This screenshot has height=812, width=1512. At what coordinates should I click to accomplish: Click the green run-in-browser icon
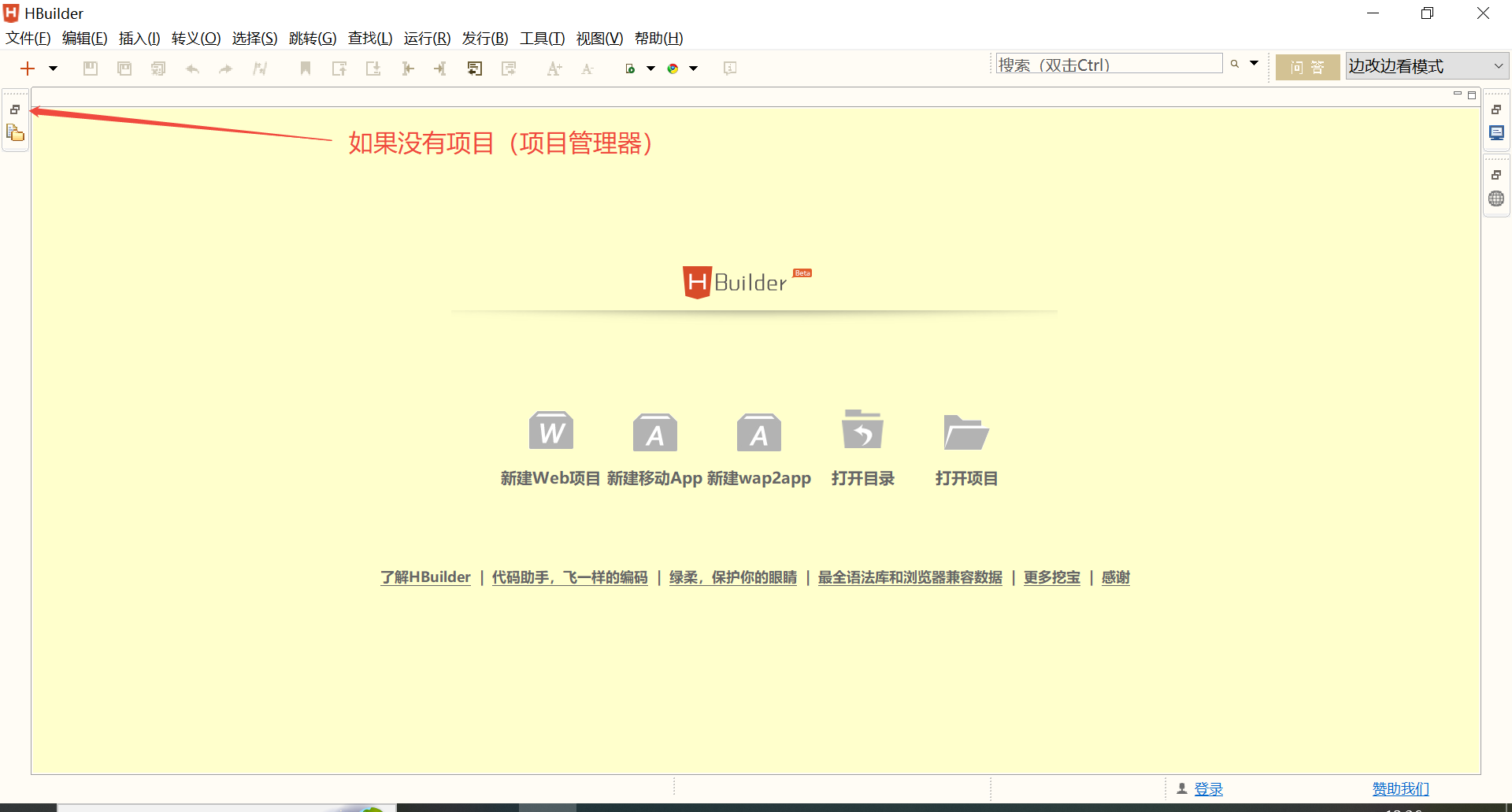coord(630,69)
